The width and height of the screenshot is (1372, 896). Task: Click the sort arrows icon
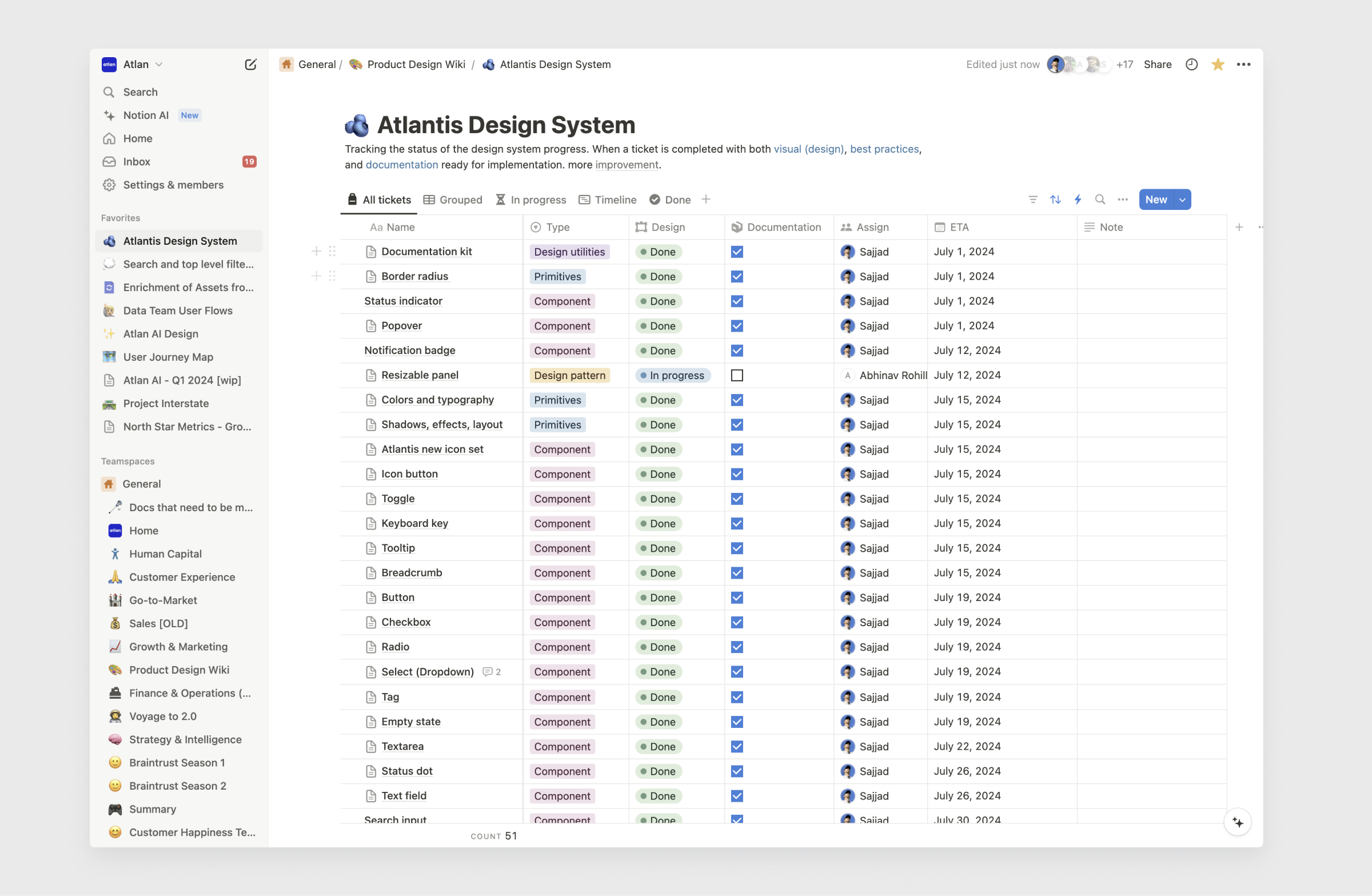click(x=1055, y=200)
